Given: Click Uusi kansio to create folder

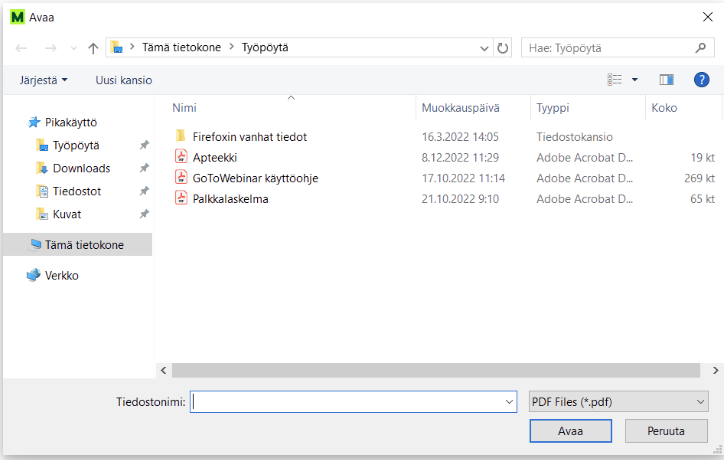Looking at the screenshot, I should coord(123,80).
